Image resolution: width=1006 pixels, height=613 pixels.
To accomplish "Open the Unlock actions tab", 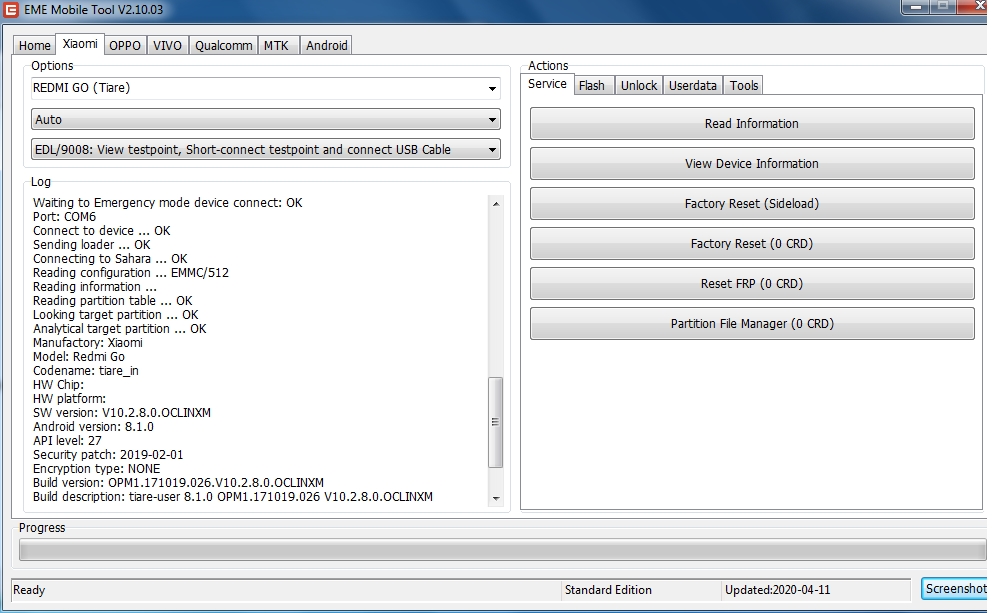I will (x=639, y=85).
